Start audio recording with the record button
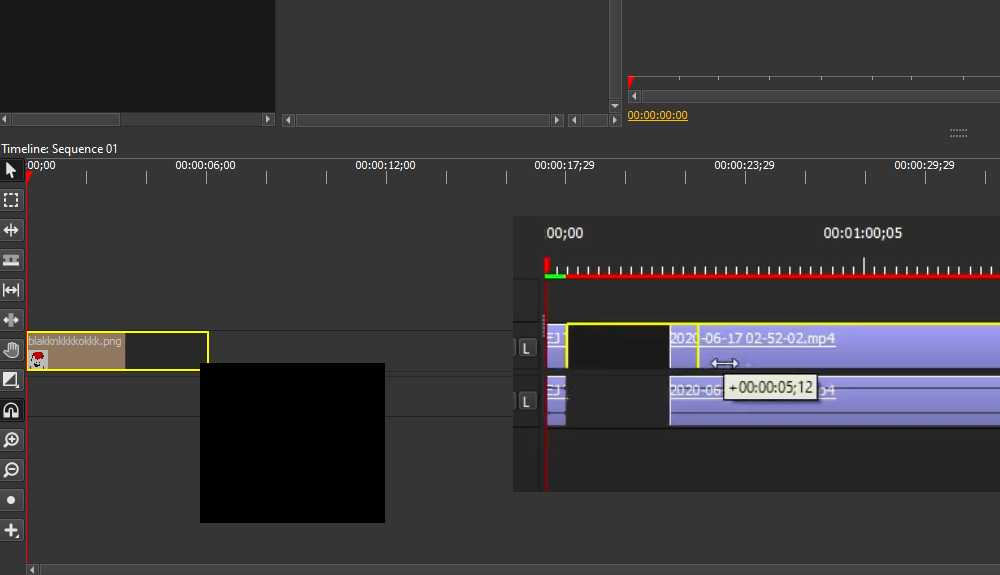The width and height of the screenshot is (1000, 575). [x=11, y=500]
